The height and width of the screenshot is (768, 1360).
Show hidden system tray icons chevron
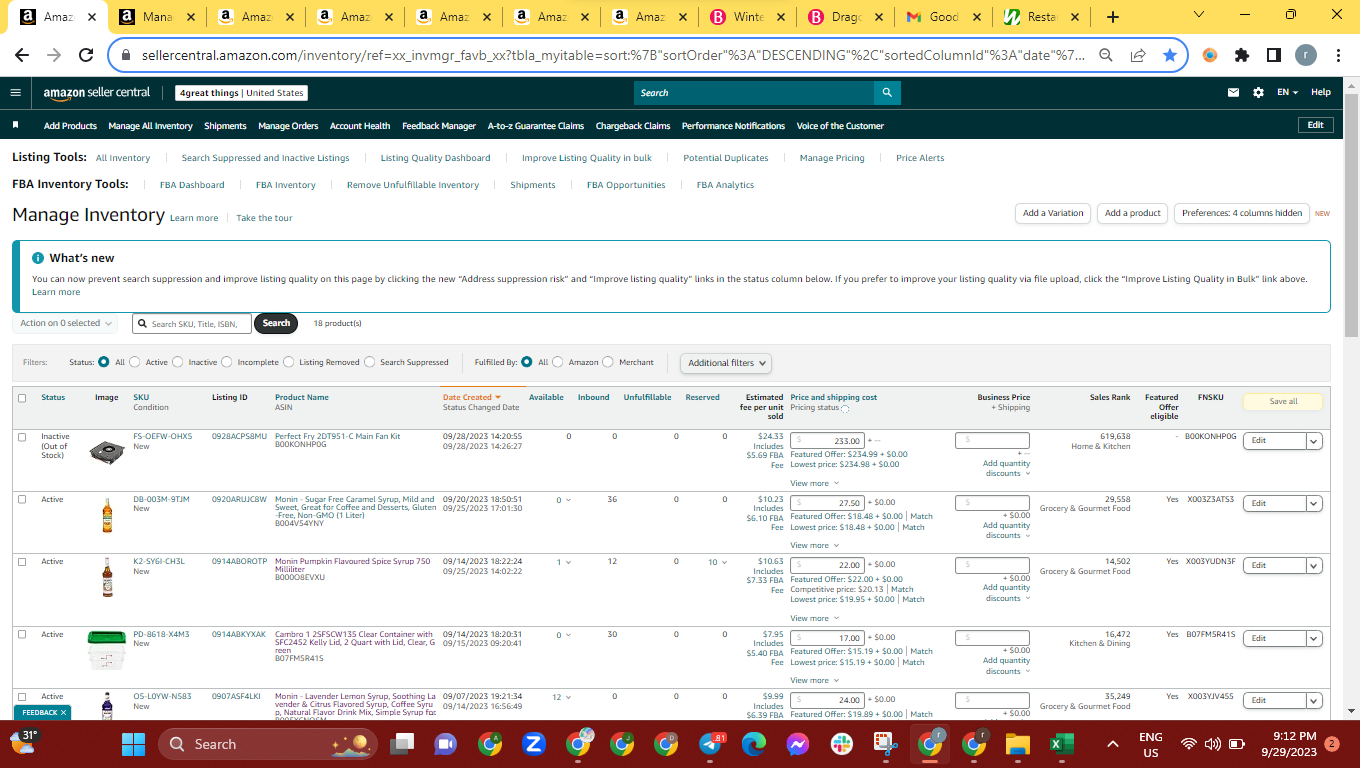[x=1112, y=744]
